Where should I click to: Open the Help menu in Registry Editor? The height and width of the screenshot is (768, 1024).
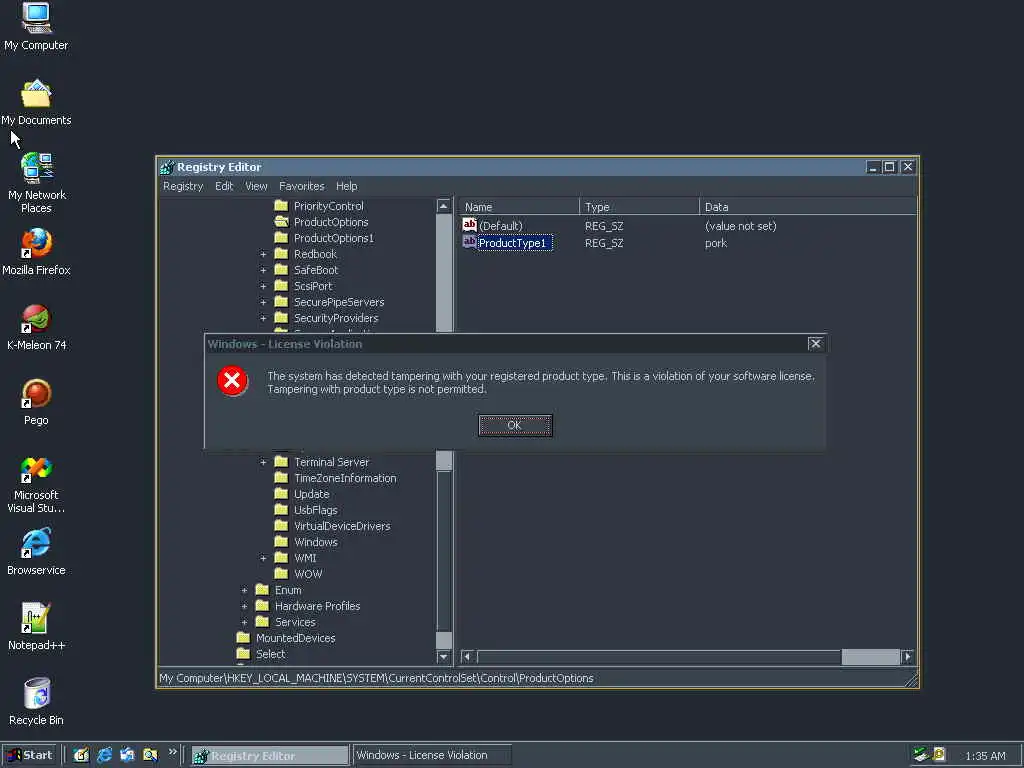point(346,186)
